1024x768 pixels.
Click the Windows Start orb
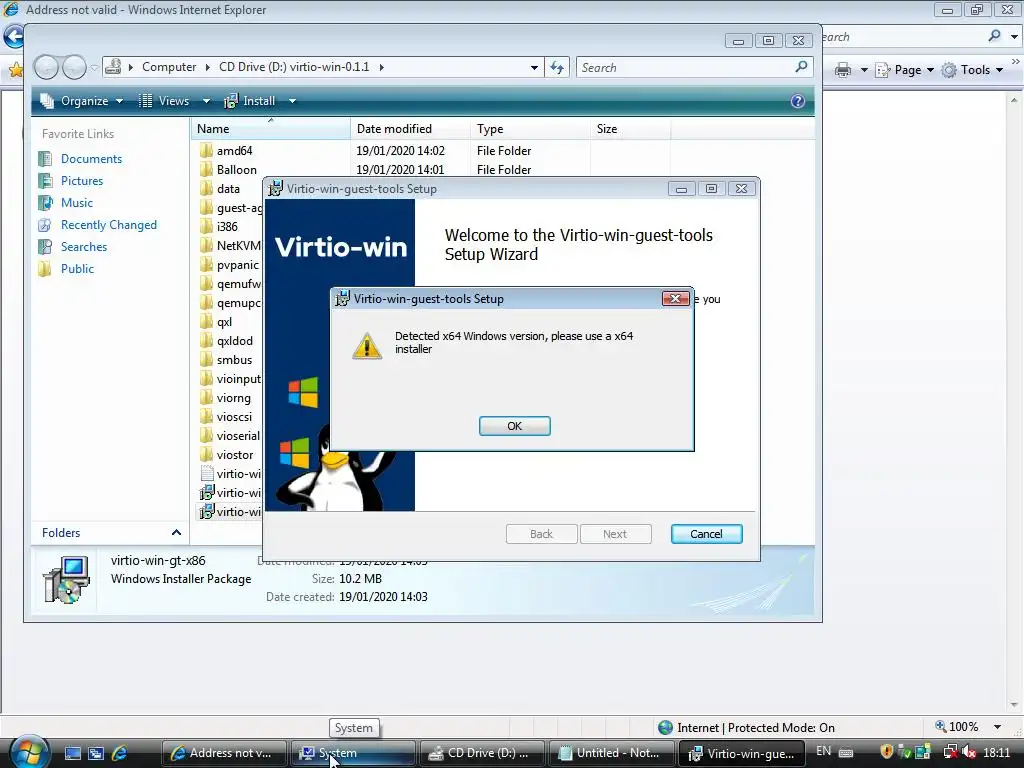(27, 752)
